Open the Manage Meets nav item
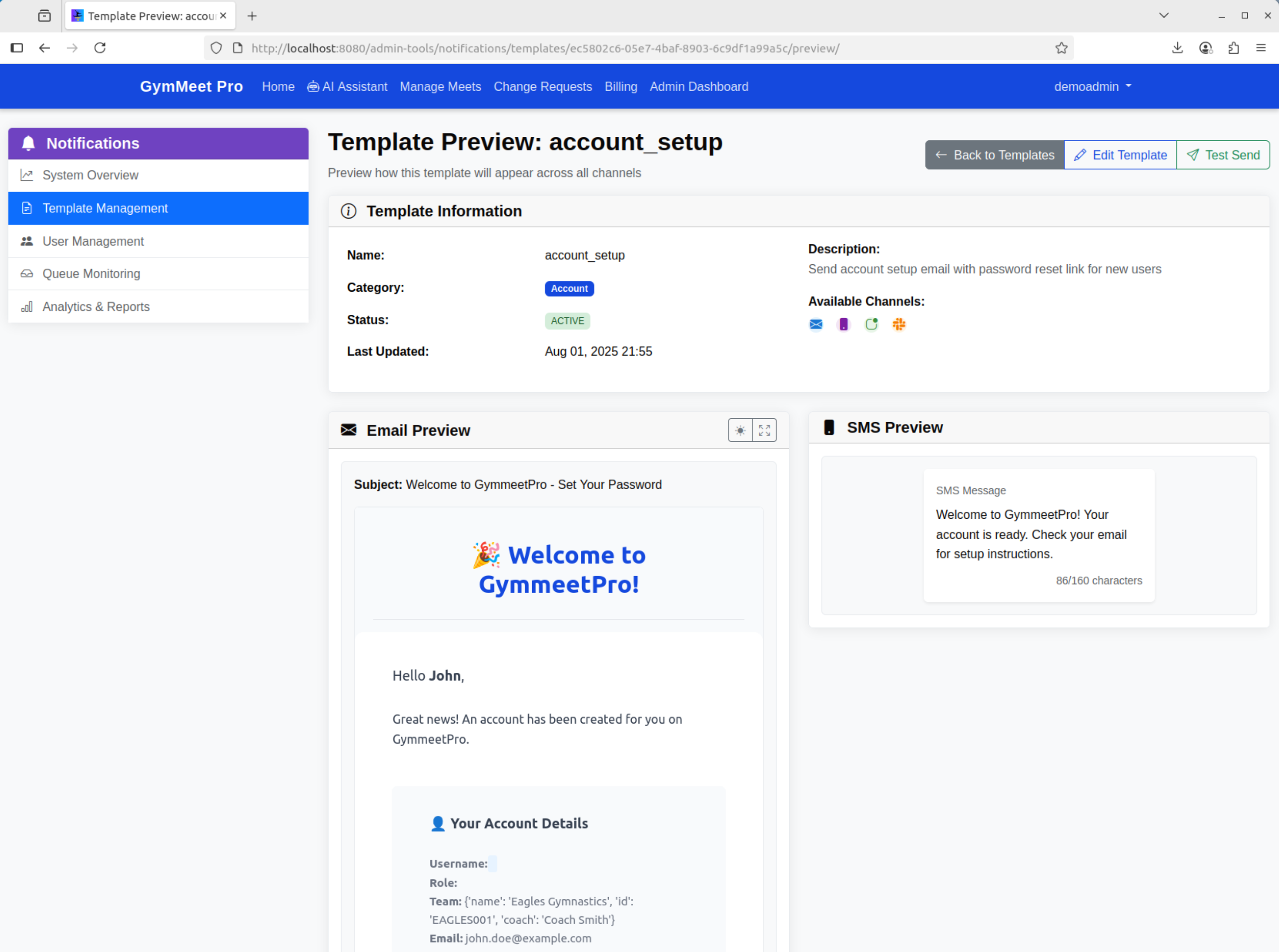Viewport: 1279px width, 952px height. click(440, 86)
